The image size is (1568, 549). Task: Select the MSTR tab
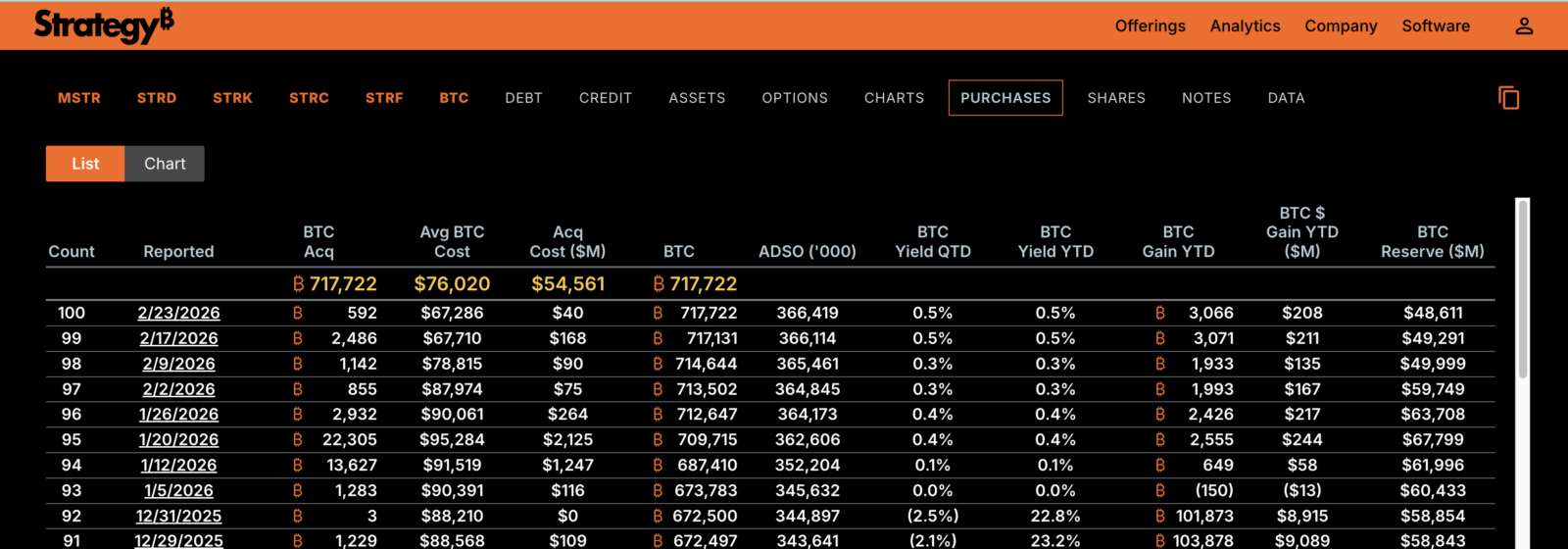click(79, 98)
